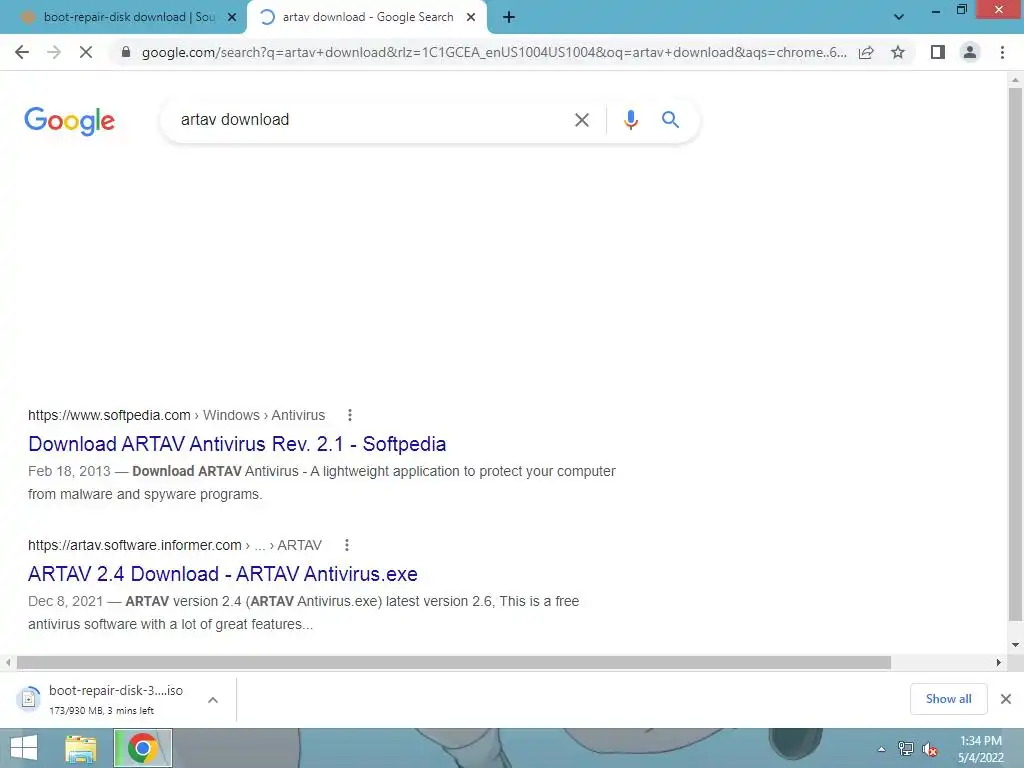Open the clock showing 1:34 PM

[980, 749]
